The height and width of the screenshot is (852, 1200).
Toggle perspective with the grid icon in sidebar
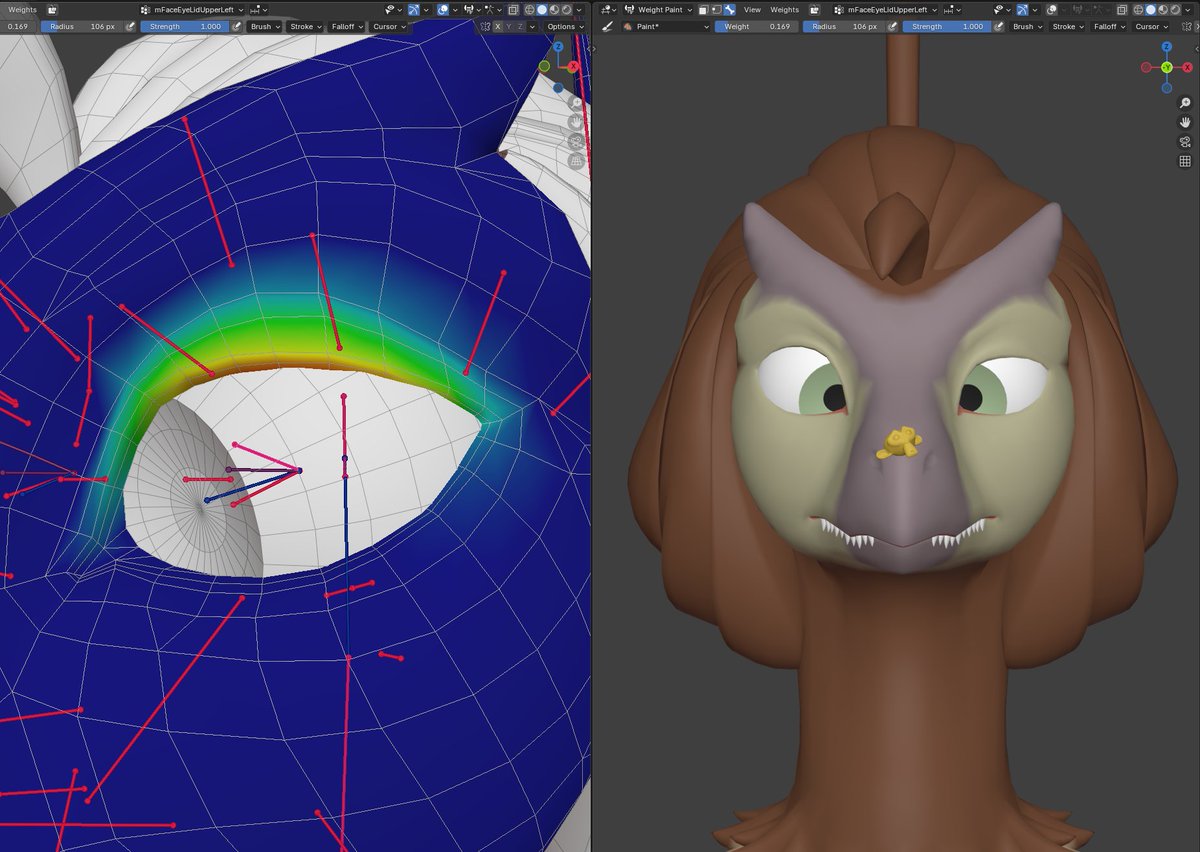pyautogui.click(x=1185, y=161)
